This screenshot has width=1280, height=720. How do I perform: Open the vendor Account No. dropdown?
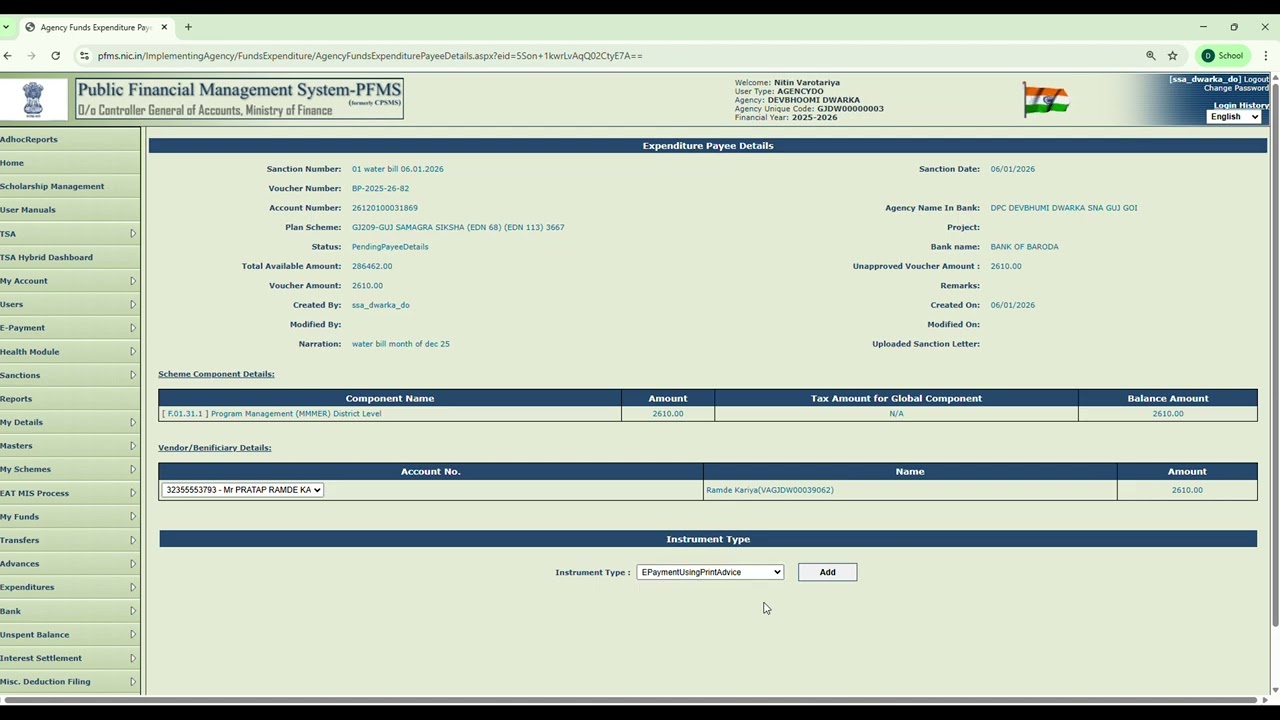(242, 490)
